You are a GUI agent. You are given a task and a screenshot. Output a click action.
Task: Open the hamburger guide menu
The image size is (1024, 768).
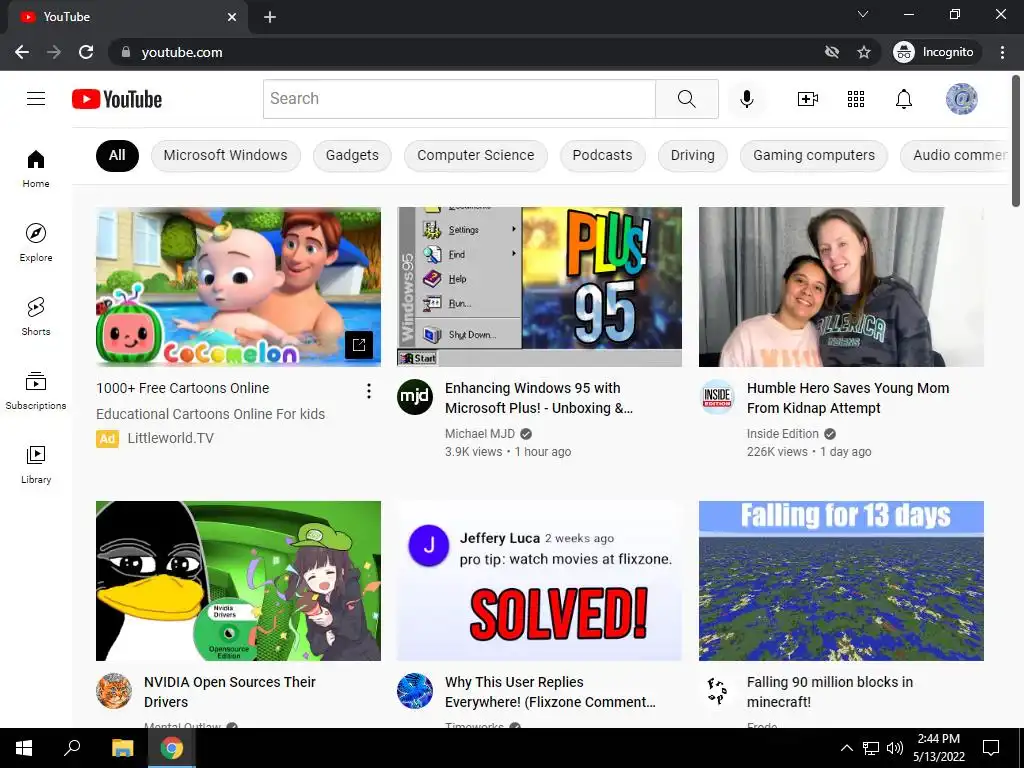[x=36, y=99]
